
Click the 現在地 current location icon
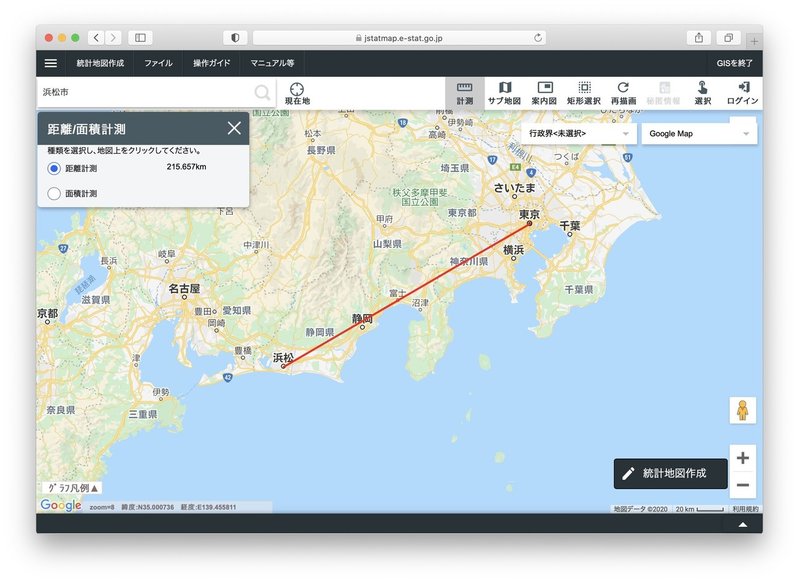click(297, 93)
